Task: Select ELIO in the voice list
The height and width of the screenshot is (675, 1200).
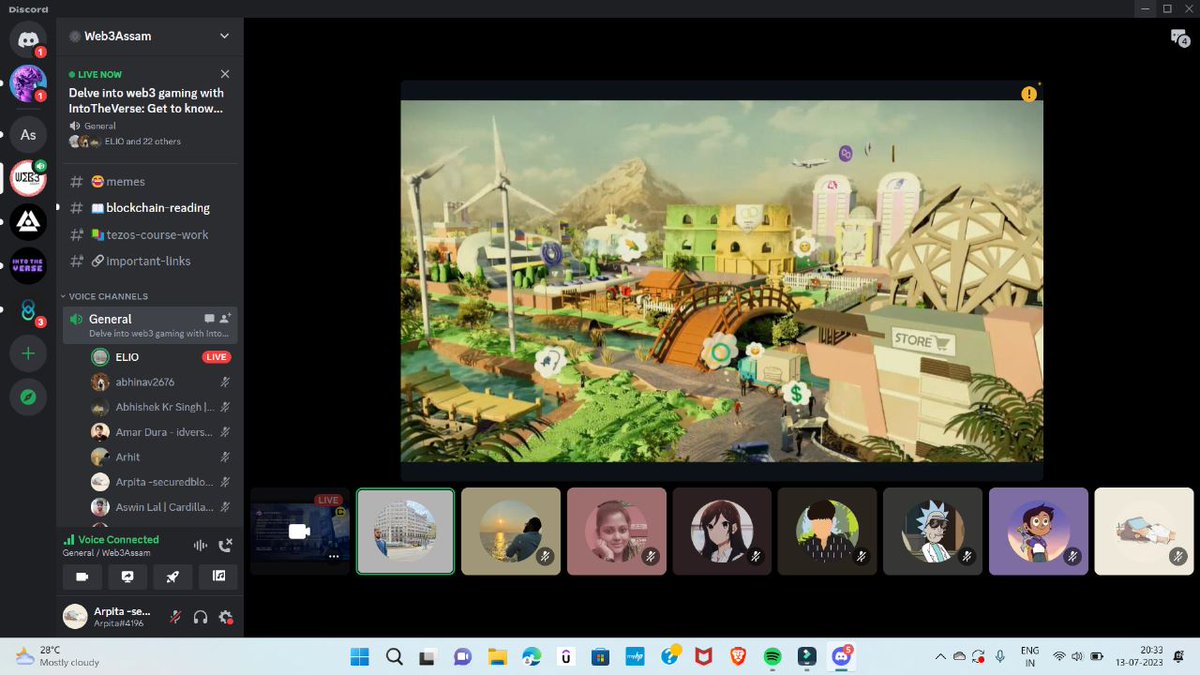Action: 160,357
